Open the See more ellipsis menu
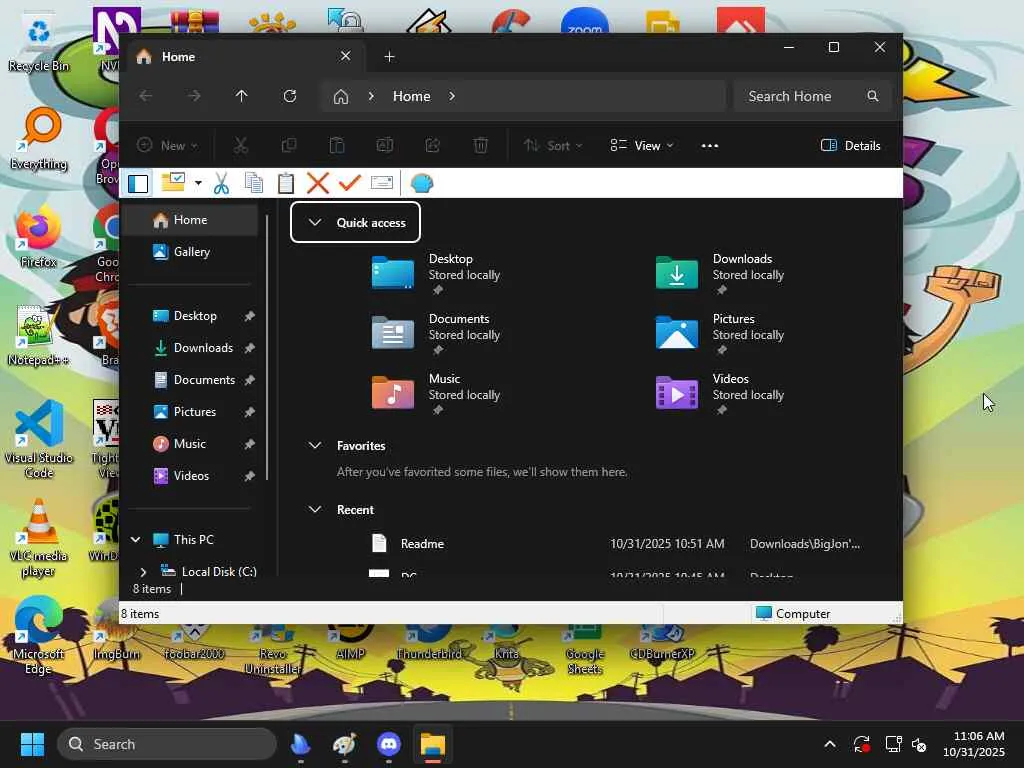 click(x=710, y=146)
